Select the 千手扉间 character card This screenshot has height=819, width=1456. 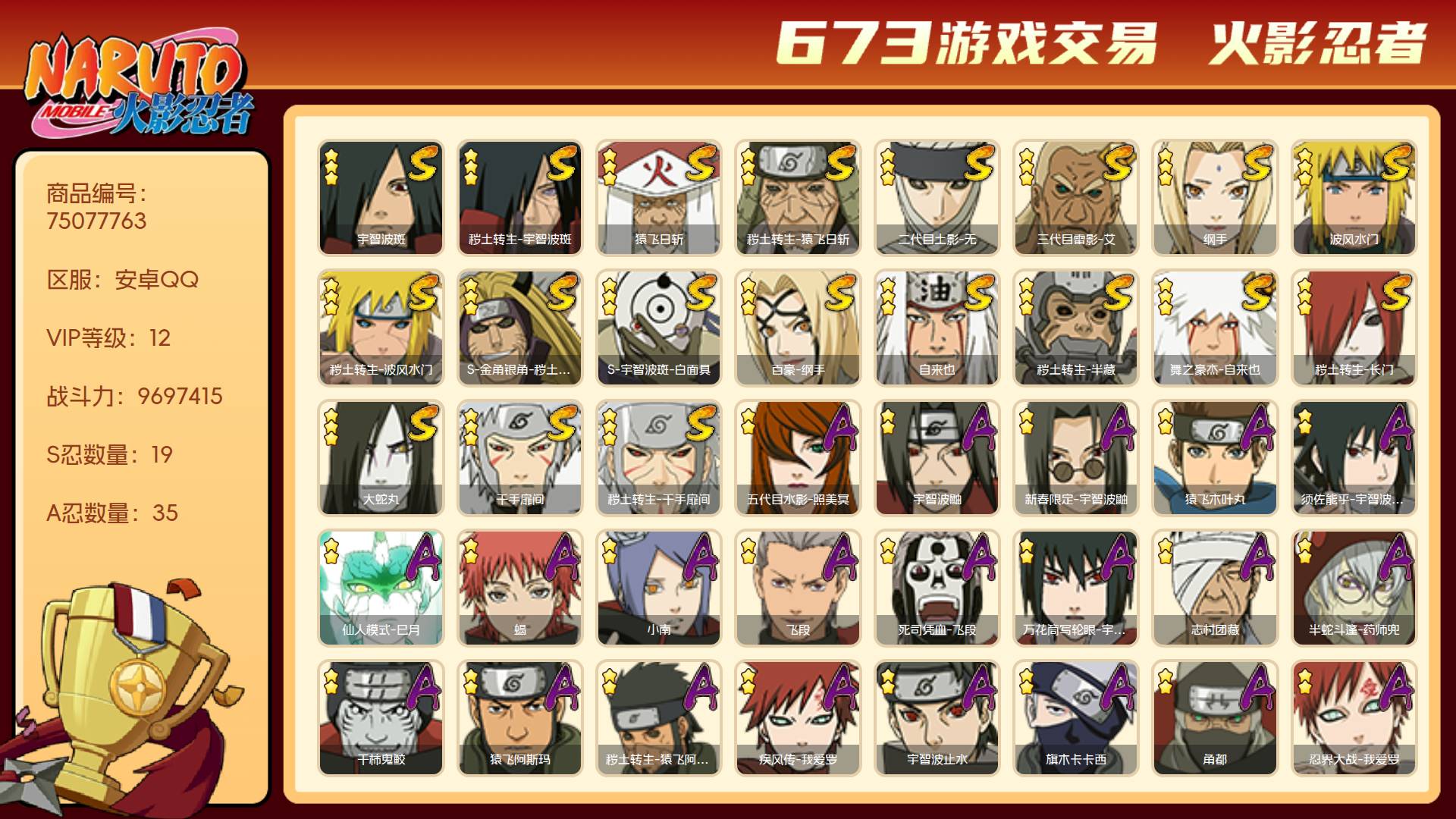tap(519, 458)
